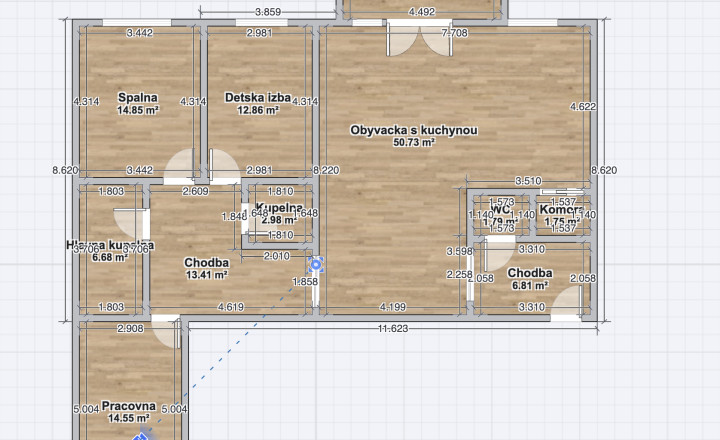
Task: Select the Hlavna kupelna room label
Action: [110, 245]
